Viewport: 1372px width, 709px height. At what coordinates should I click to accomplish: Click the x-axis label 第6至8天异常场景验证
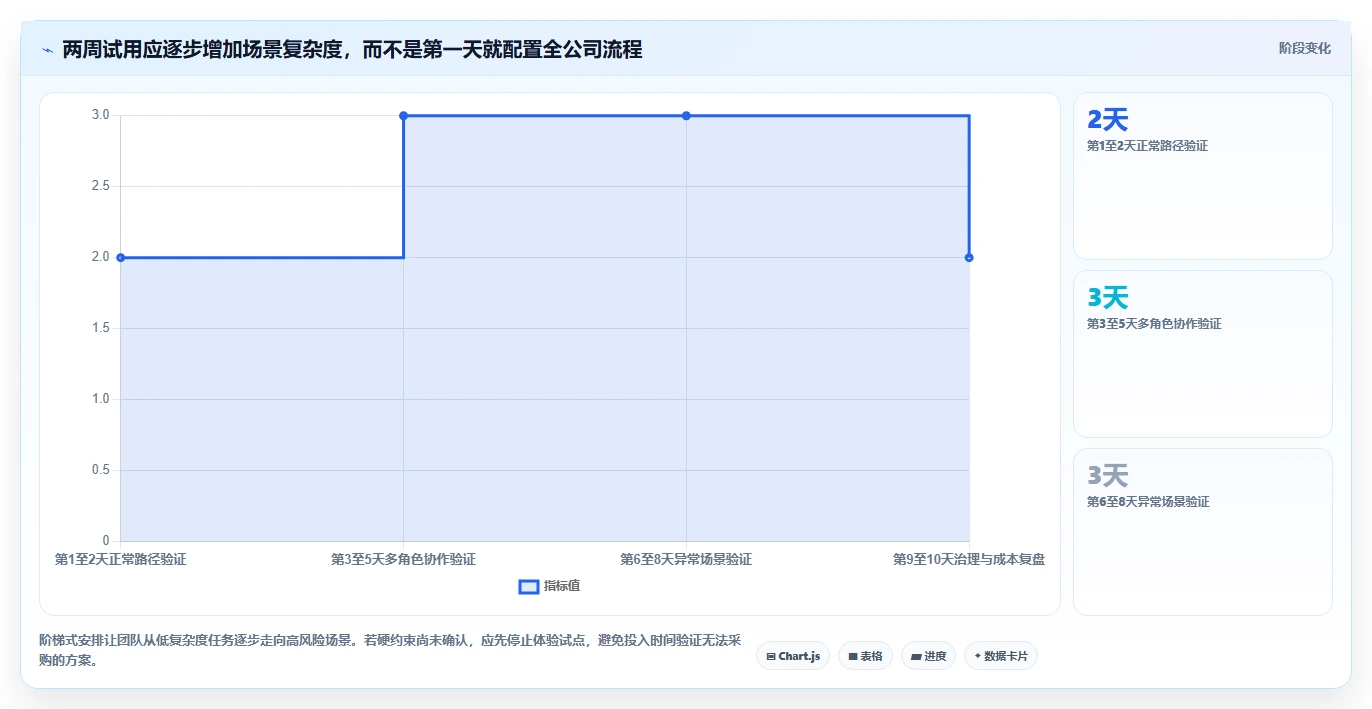pos(686,559)
